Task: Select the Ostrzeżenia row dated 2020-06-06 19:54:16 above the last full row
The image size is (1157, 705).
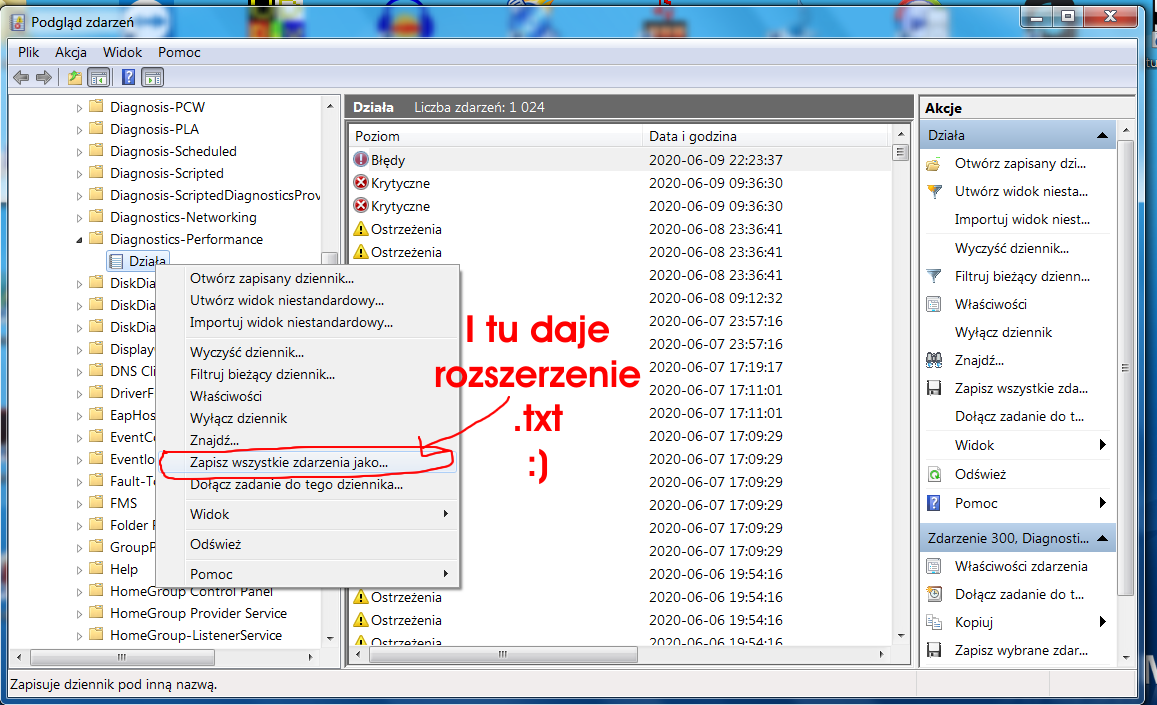Action: (621, 597)
